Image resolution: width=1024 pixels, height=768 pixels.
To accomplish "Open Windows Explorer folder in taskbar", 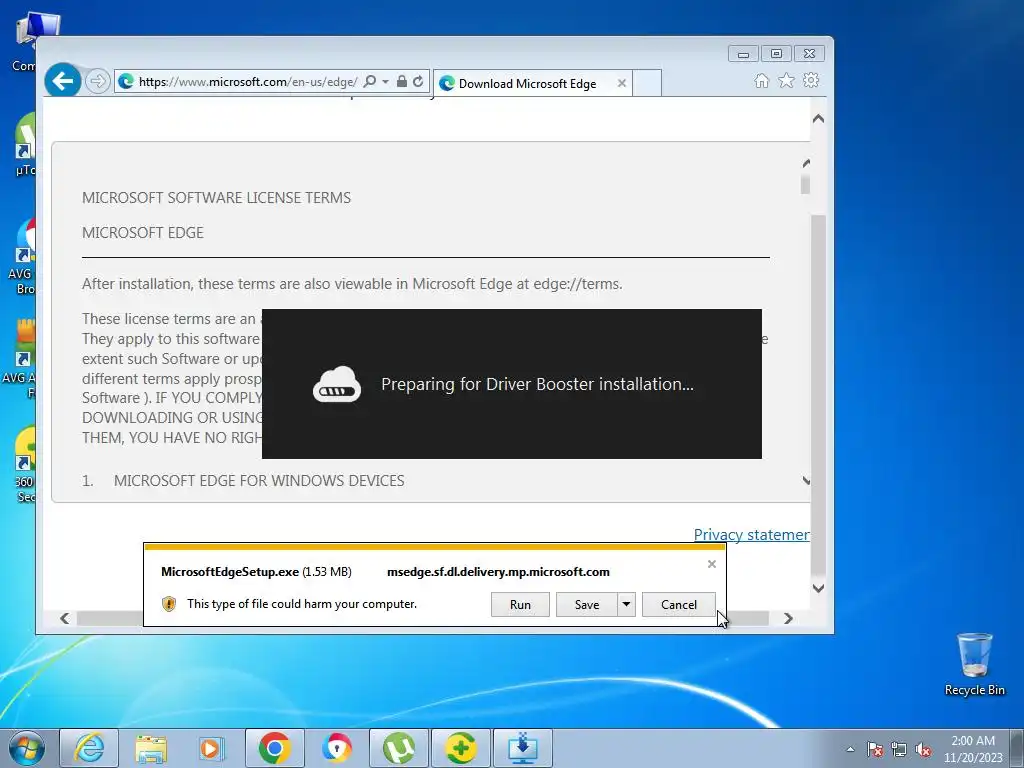I will tap(151, 748).
